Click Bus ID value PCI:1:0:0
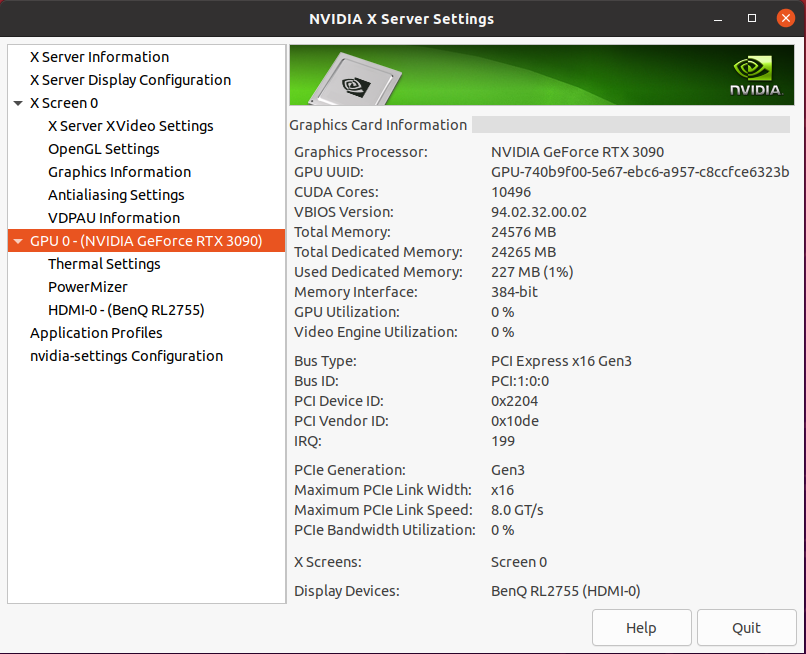This screenshot has width=806, height=654. (520, 382)
